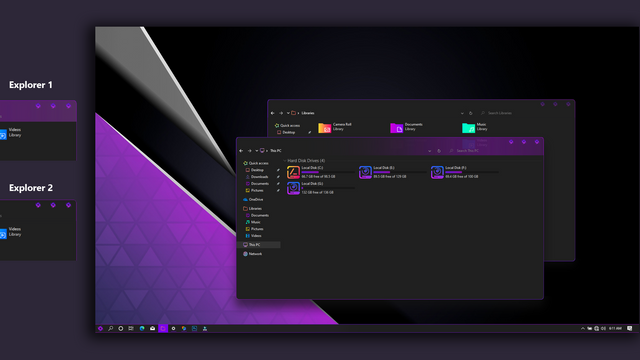
Task: Open Local Disk (G:) drive icon
Action: pyautogui.click(x=293, y=188)
